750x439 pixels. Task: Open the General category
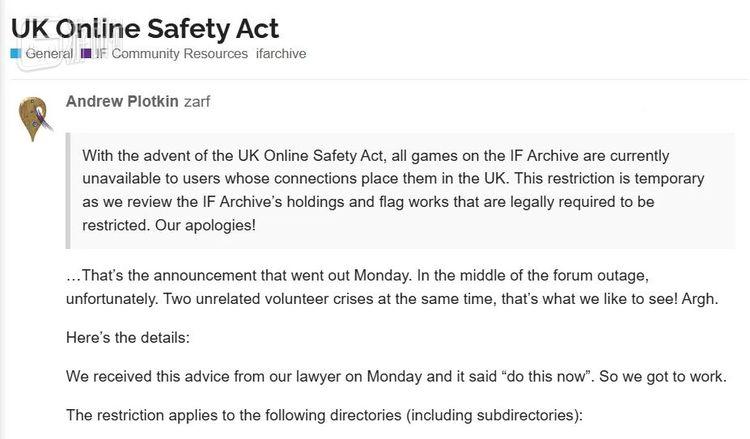tap(48, 54)
